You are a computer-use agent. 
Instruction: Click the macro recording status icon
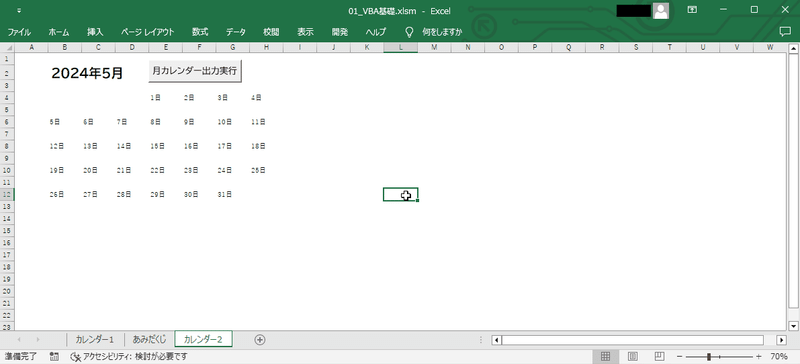[x=55, y=356]
